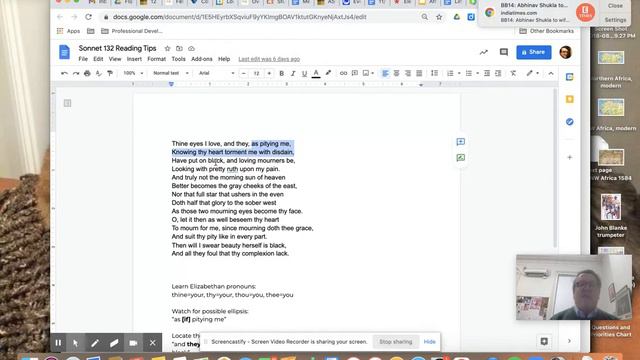The width and height of the screenshot is (640, 360).
Task: Open the activity dashboard trend icon
Action: point(484,52)
